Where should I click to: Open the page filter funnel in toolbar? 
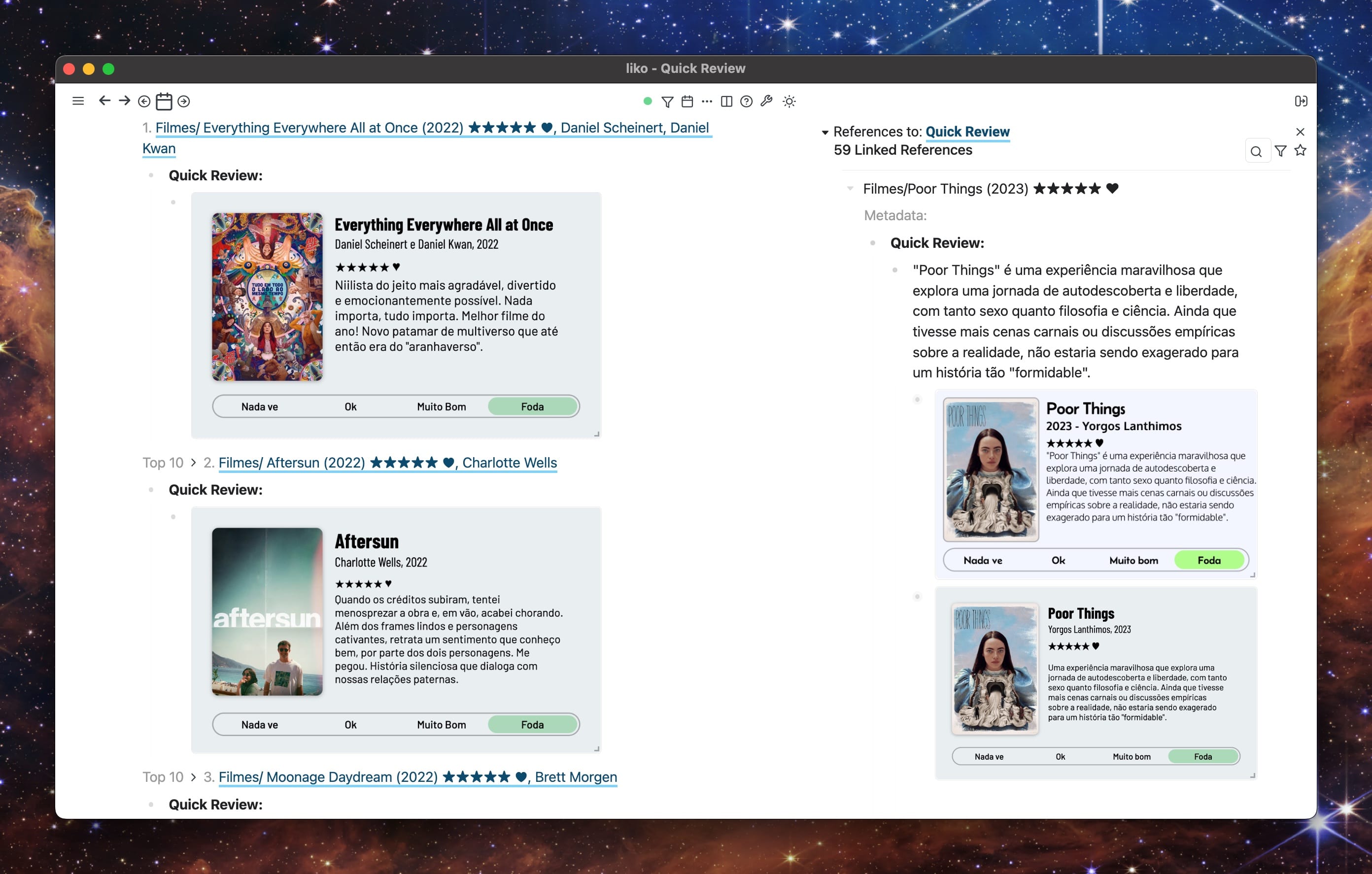tap(667, 101)
